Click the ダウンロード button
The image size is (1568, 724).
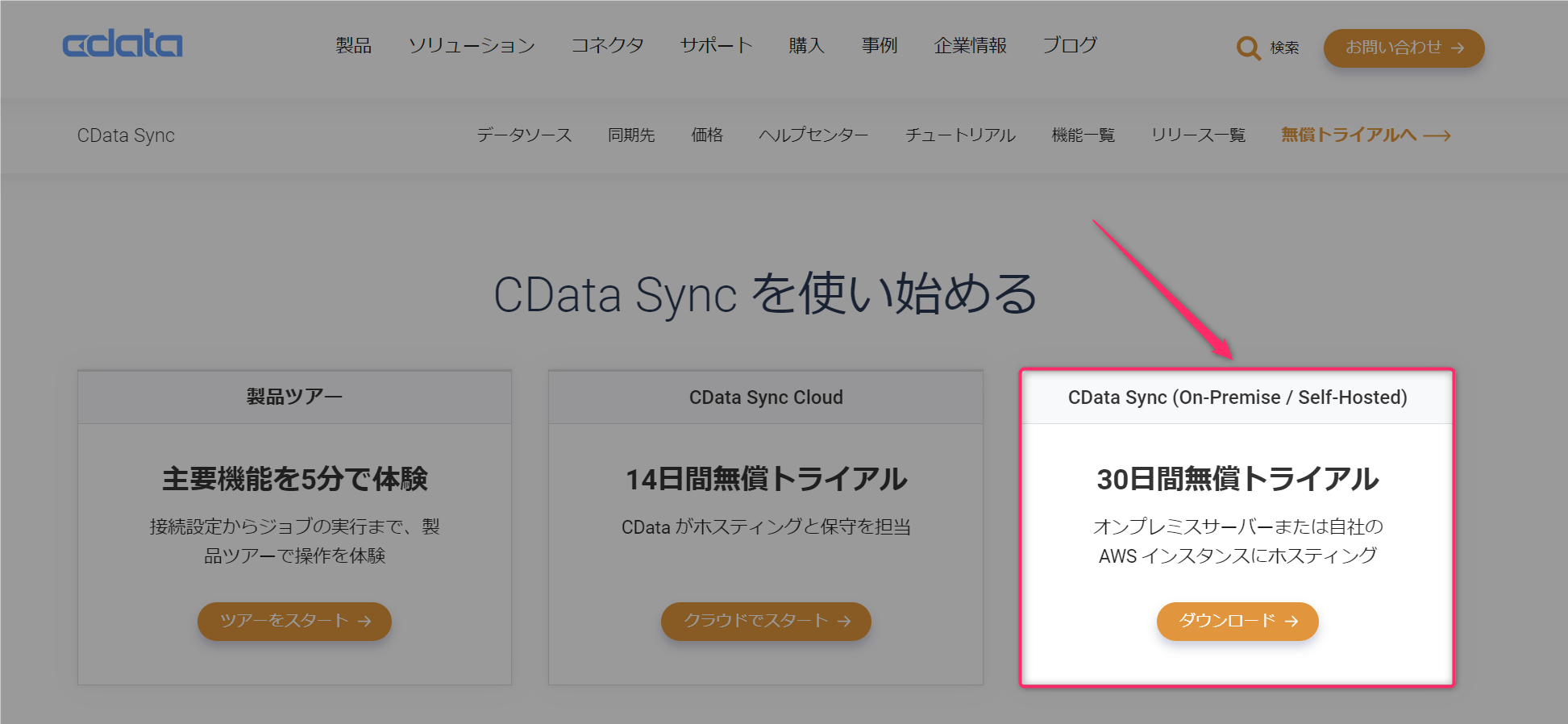[1237, 622]
